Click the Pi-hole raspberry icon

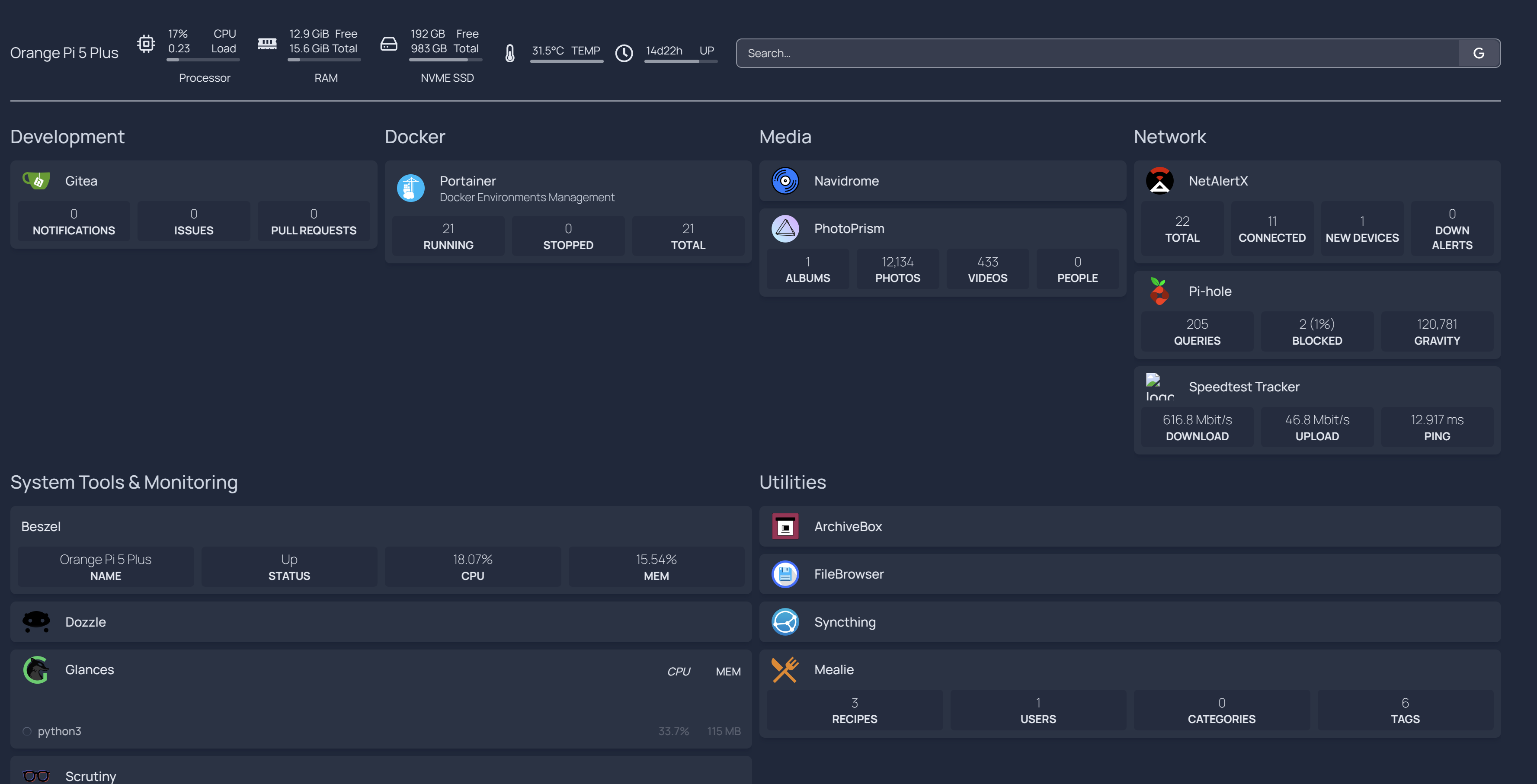coord(1159,291)
